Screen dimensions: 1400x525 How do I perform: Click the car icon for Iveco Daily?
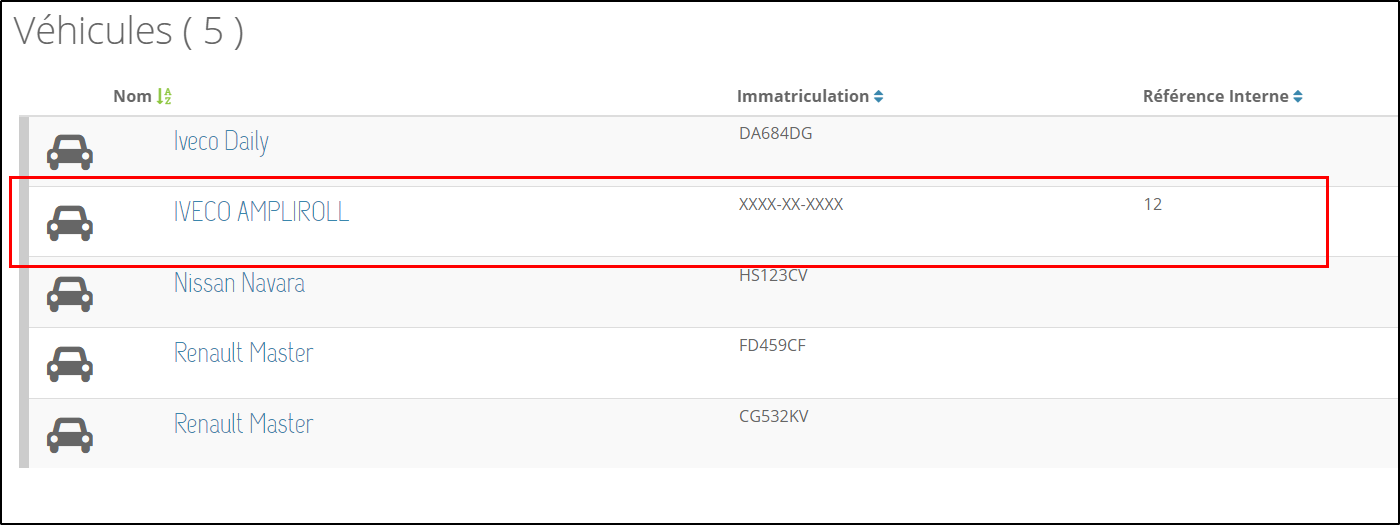[70, 152]
